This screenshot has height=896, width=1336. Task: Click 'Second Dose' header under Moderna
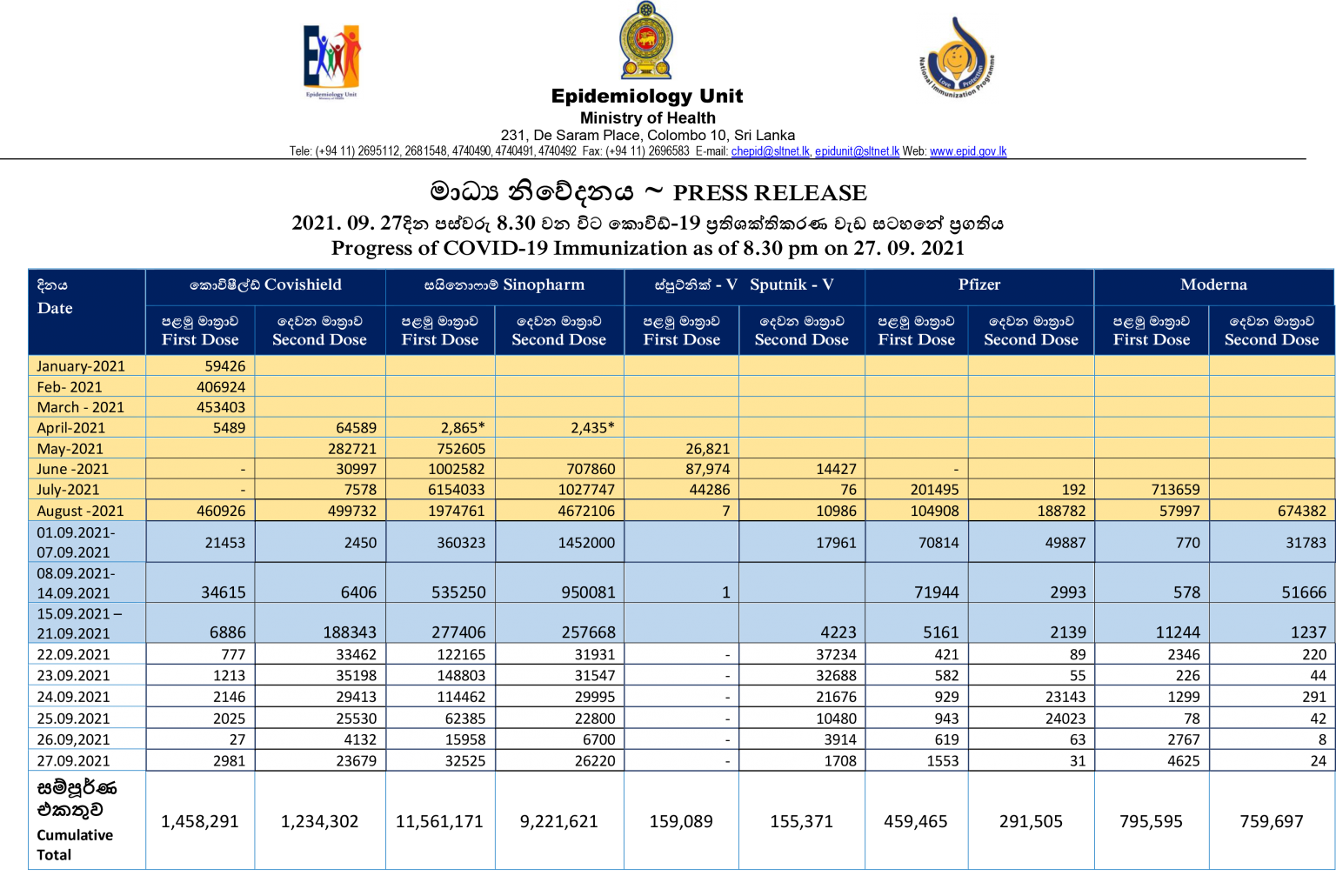pos(1272,331)
